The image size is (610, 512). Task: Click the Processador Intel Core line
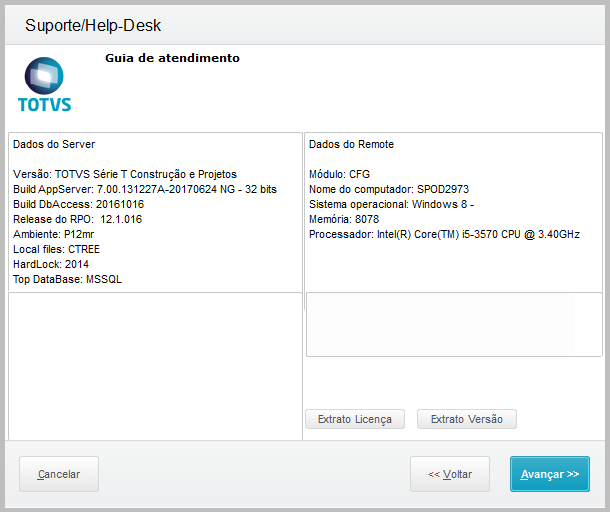[x=444, y=234]
